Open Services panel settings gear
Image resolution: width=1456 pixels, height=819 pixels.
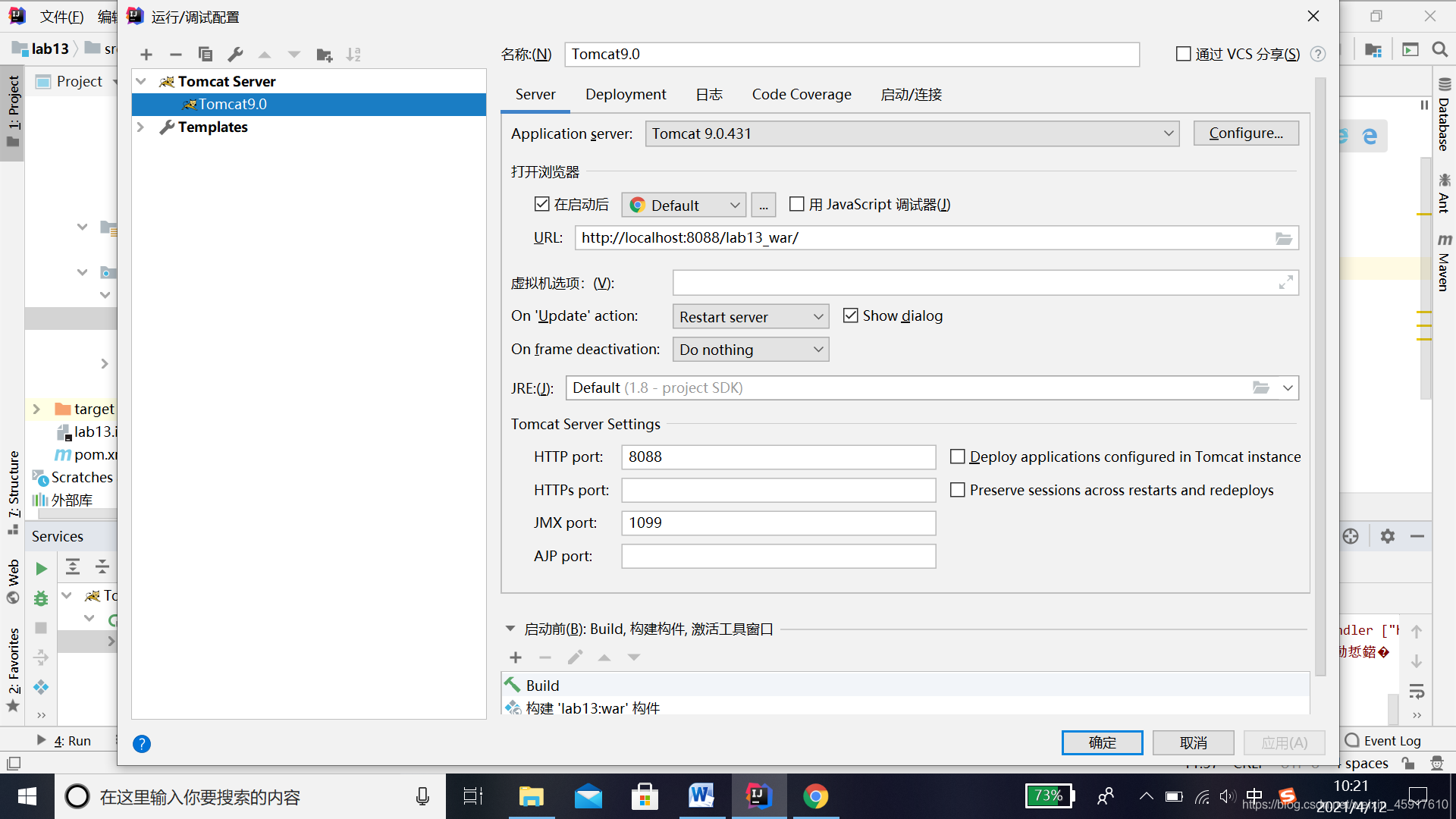click(x=1388, y=536)
